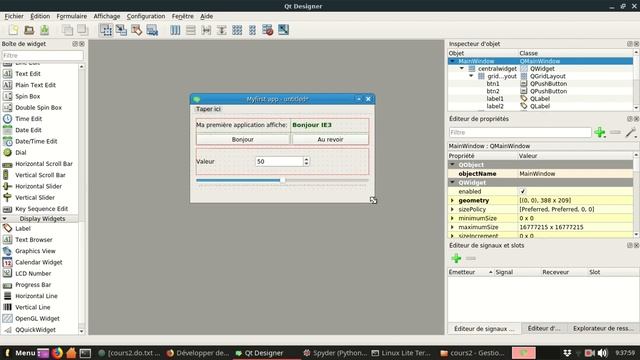Collapse the QWidget property group

(452, 182)
